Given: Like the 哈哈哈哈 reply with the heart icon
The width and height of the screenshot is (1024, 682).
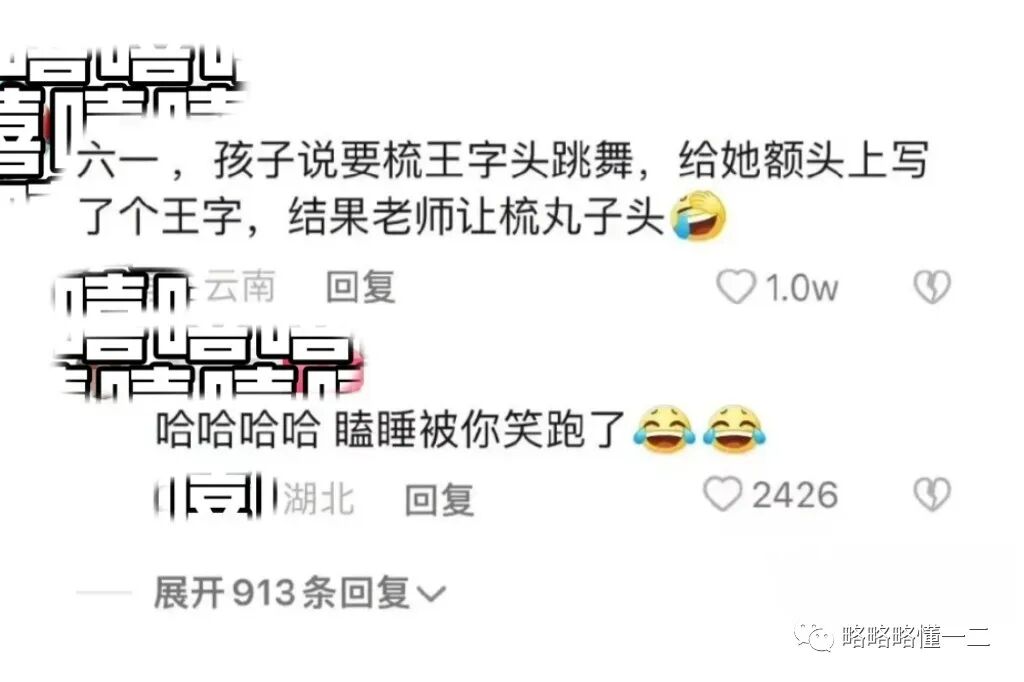Looking at the screenshot, I should pos(723,494).
